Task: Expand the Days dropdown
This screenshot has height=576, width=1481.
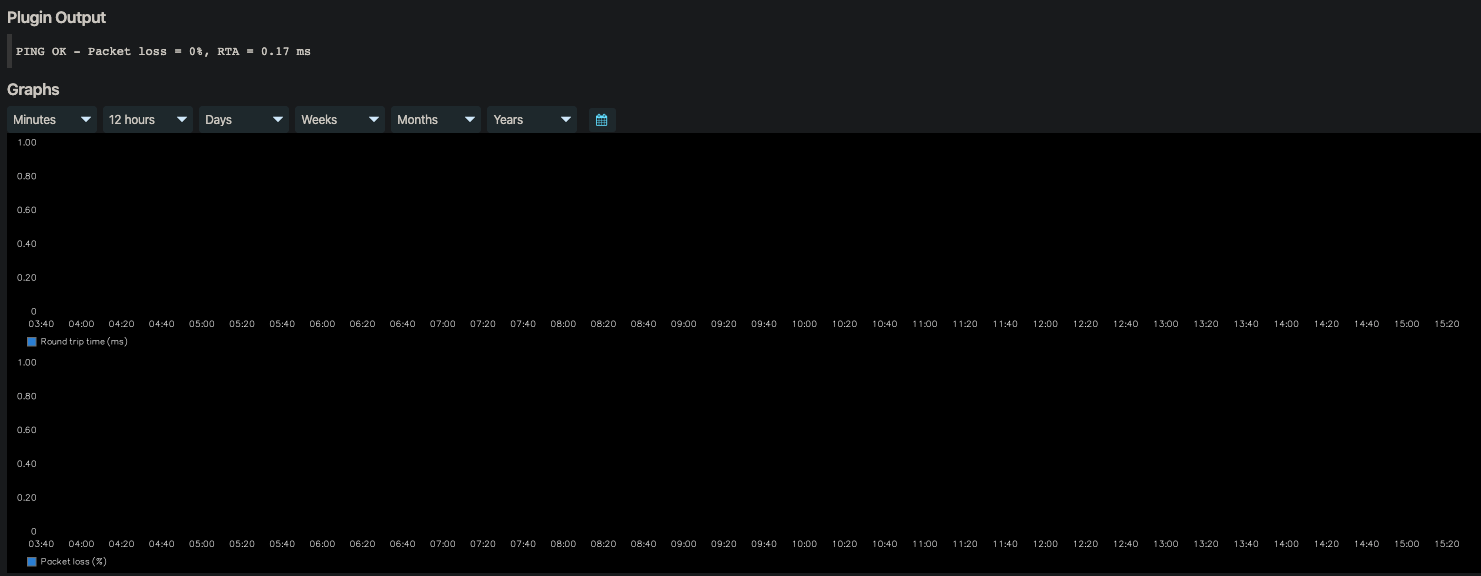Action: pyautogui.click(x=242, y=119)
